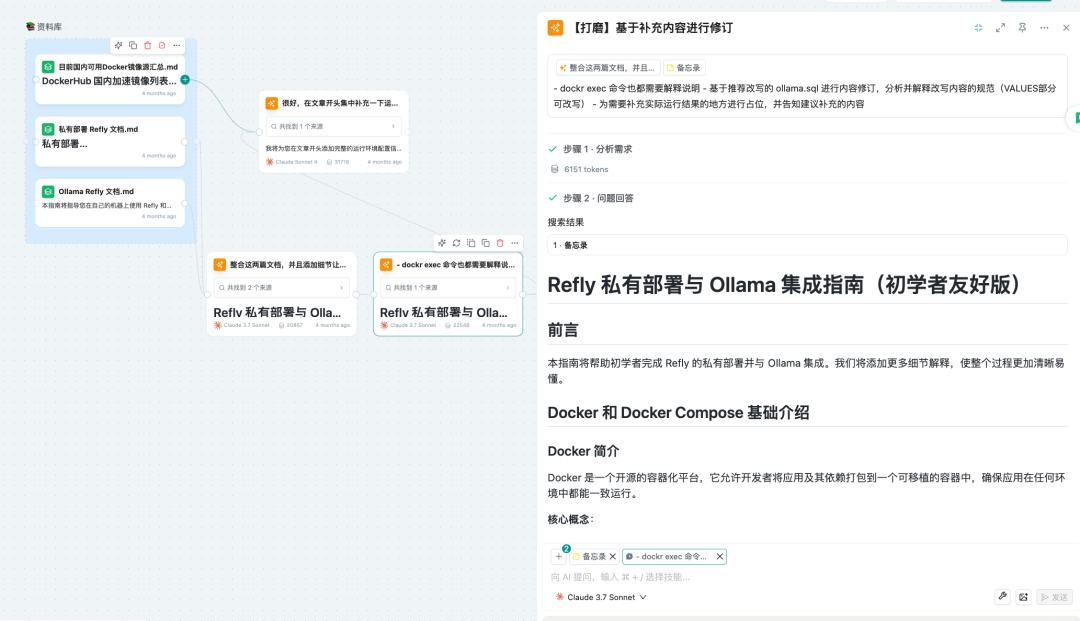The height and width of the screenshot is (621, 1080).
Task: Click the orange skill icon of the 很好，在文章开头 node
Action: [271, 103]
